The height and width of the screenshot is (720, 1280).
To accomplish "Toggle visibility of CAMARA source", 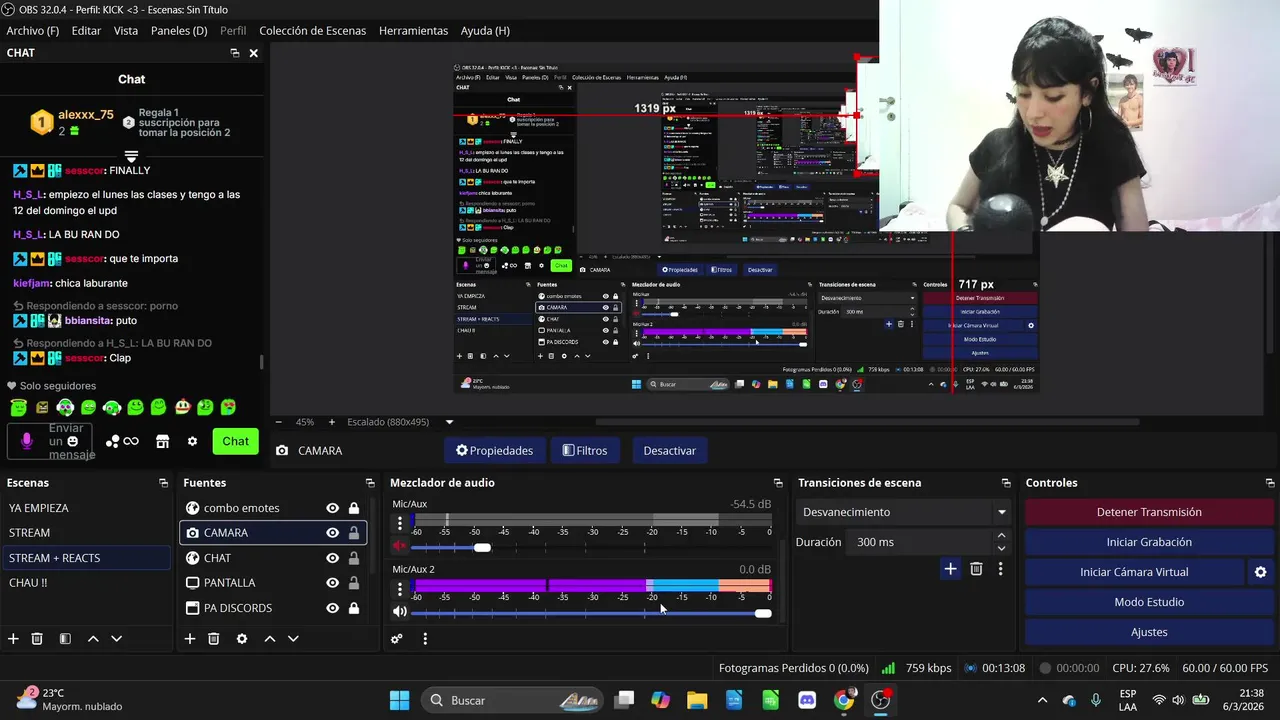I will [x=332, y=533].
